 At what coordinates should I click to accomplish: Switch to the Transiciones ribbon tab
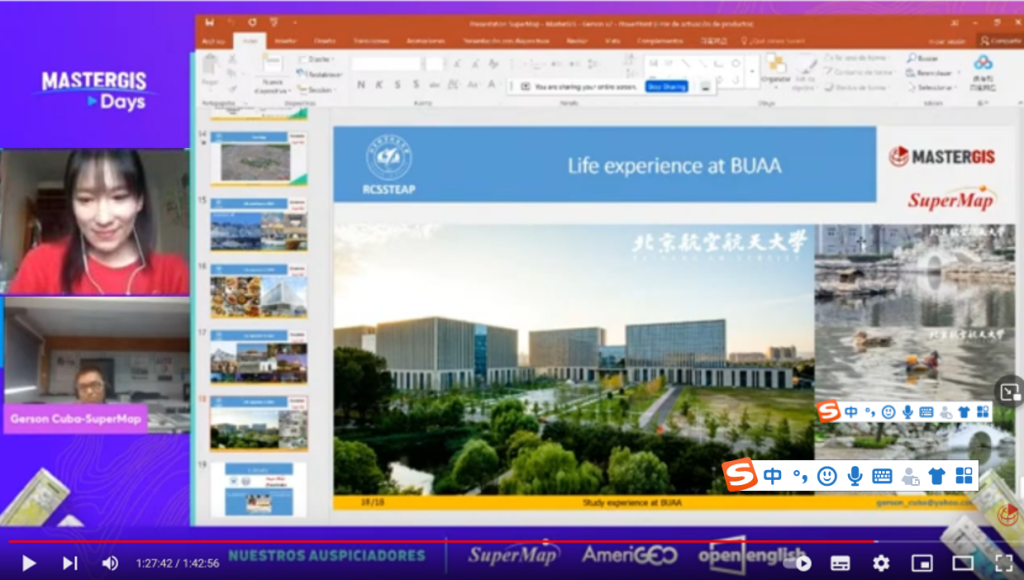click(371, 41)
